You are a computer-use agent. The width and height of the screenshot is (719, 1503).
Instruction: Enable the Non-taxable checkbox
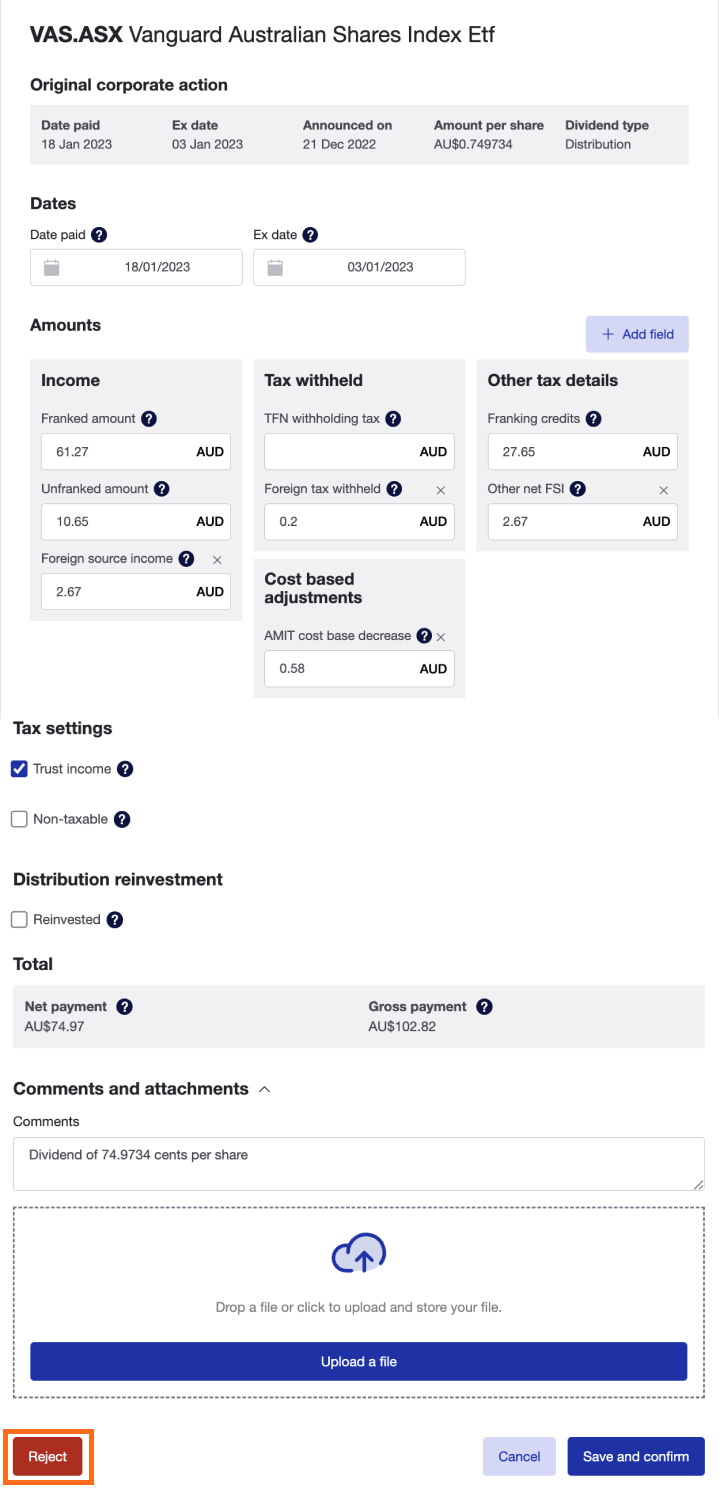(x=19, y=819)
